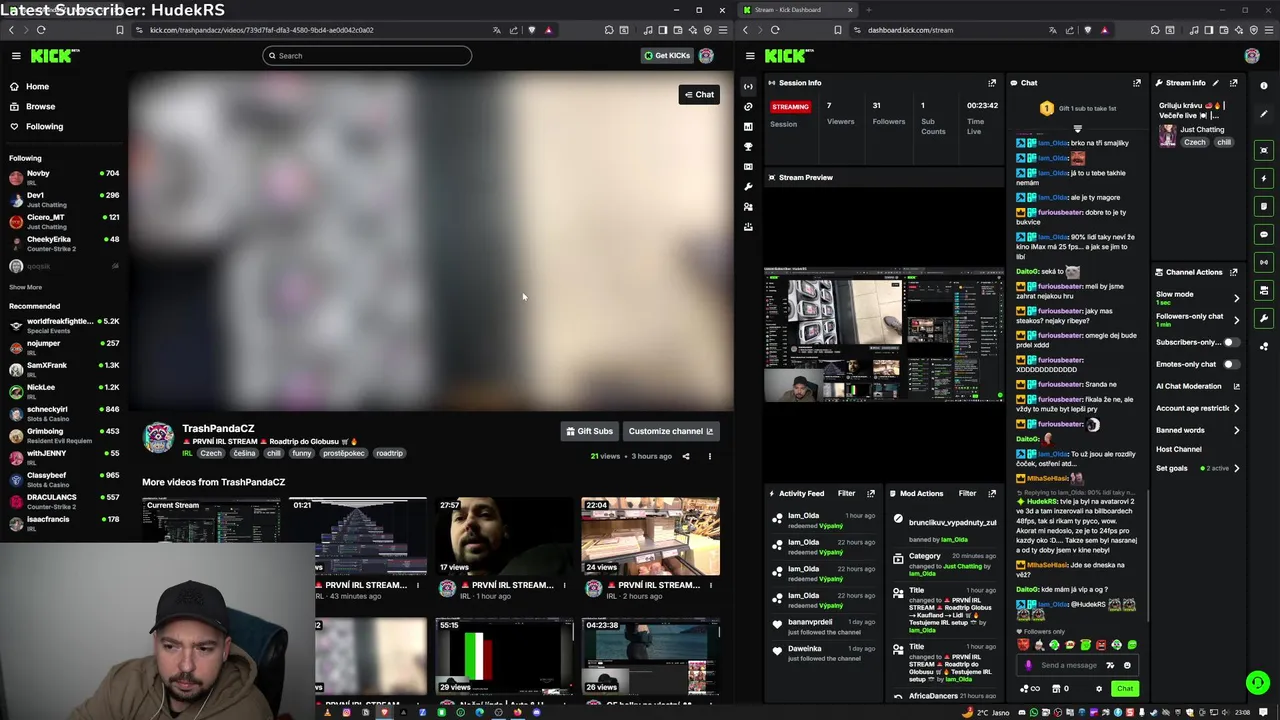Click the Just Chatting category in Stream Info
Viewport: 1280px width, 720px height.
1202,129
